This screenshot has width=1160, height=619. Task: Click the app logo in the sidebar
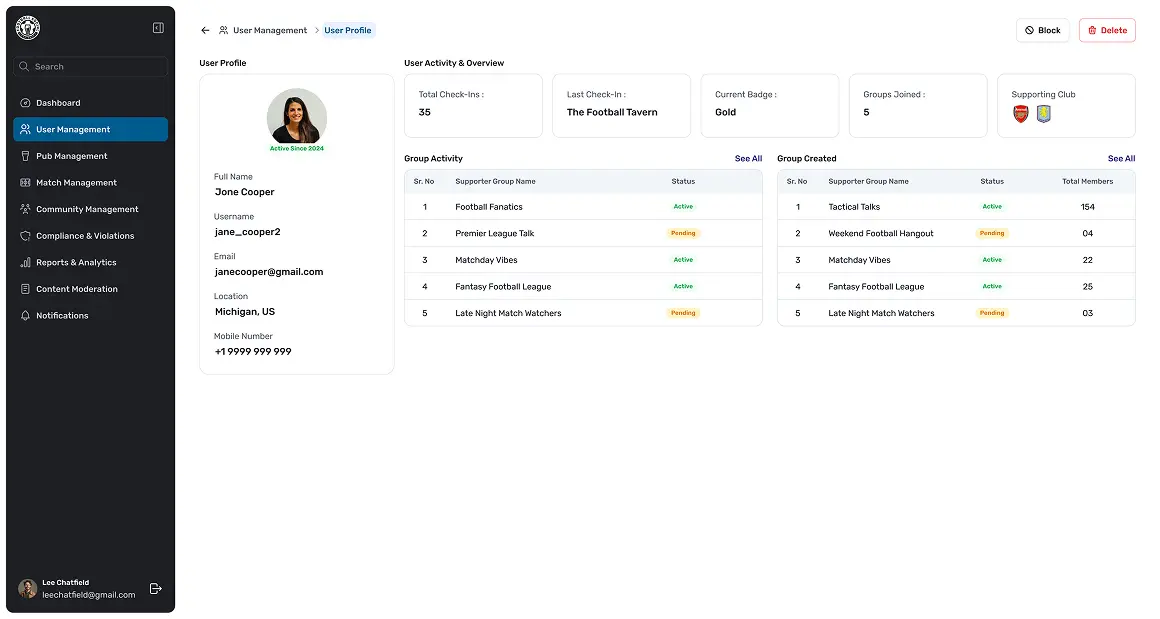[x=28, y=29]
